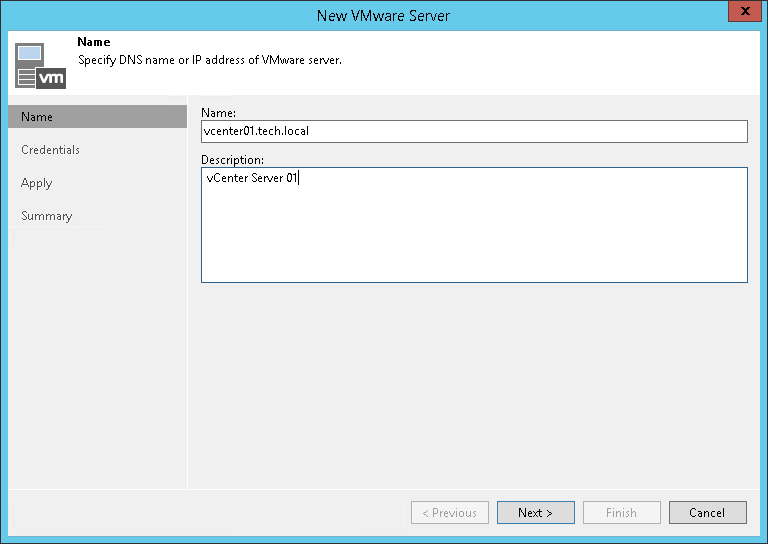Screen dimensions: 768x544
Task: Click the < Previous button
Action: click(450, 513)
